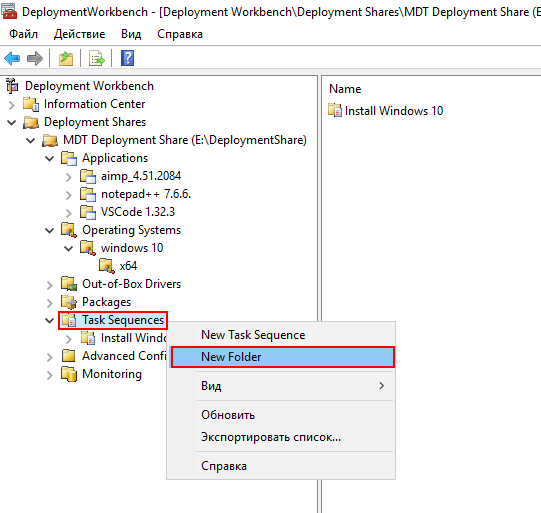541x513 pixels.
Task: Select 'Install Windows 10' text in right pane
Action: pos(394,111)
